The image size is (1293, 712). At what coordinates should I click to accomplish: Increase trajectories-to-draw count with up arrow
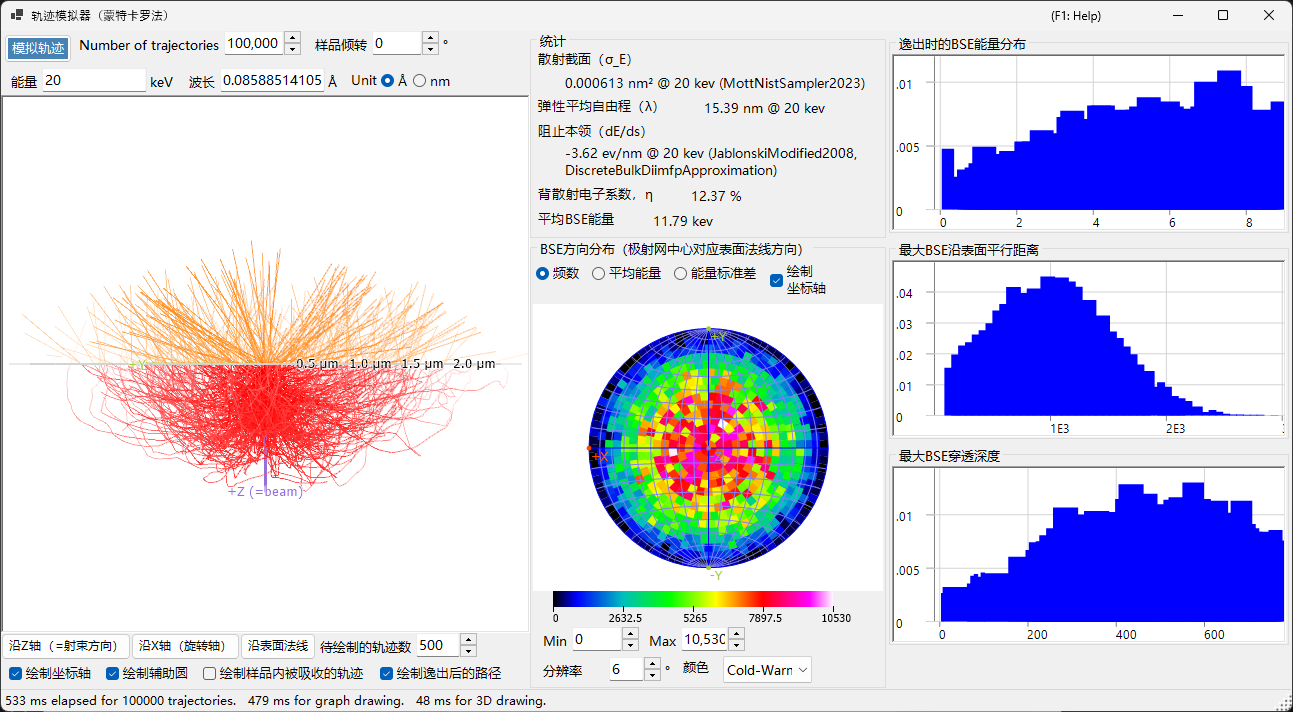pos(468,640)
